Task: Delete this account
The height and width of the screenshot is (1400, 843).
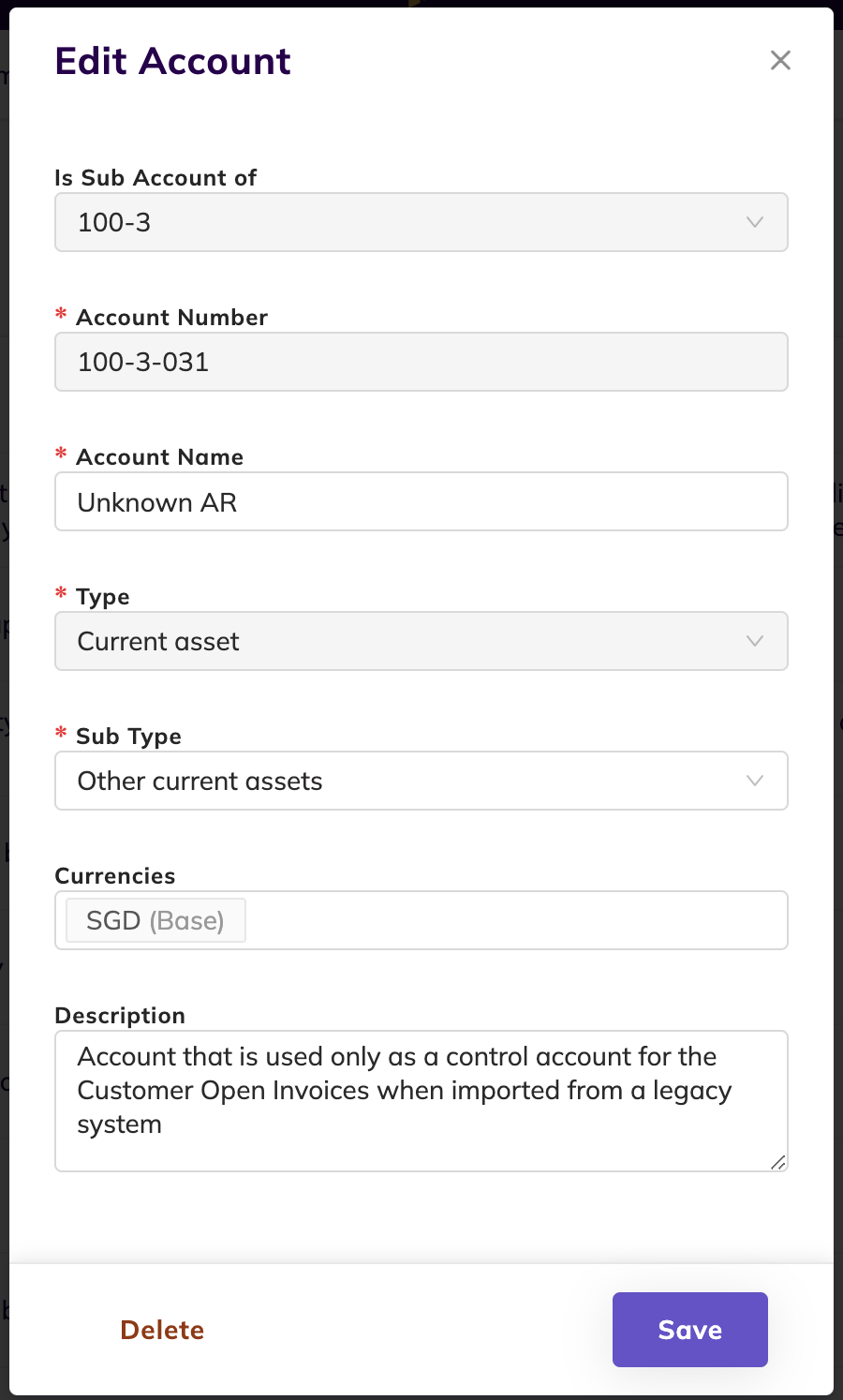Action: [x=162, y=1330]
